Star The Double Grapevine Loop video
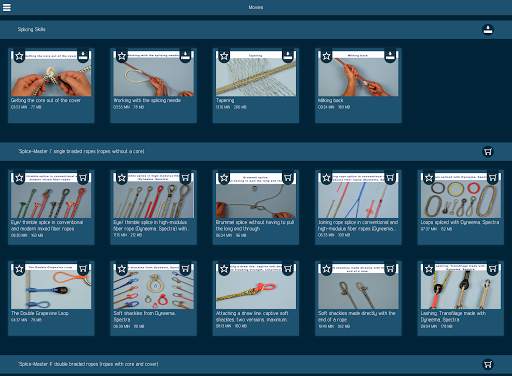The height and width of the screenshot is (376, 512). point(19,269)
